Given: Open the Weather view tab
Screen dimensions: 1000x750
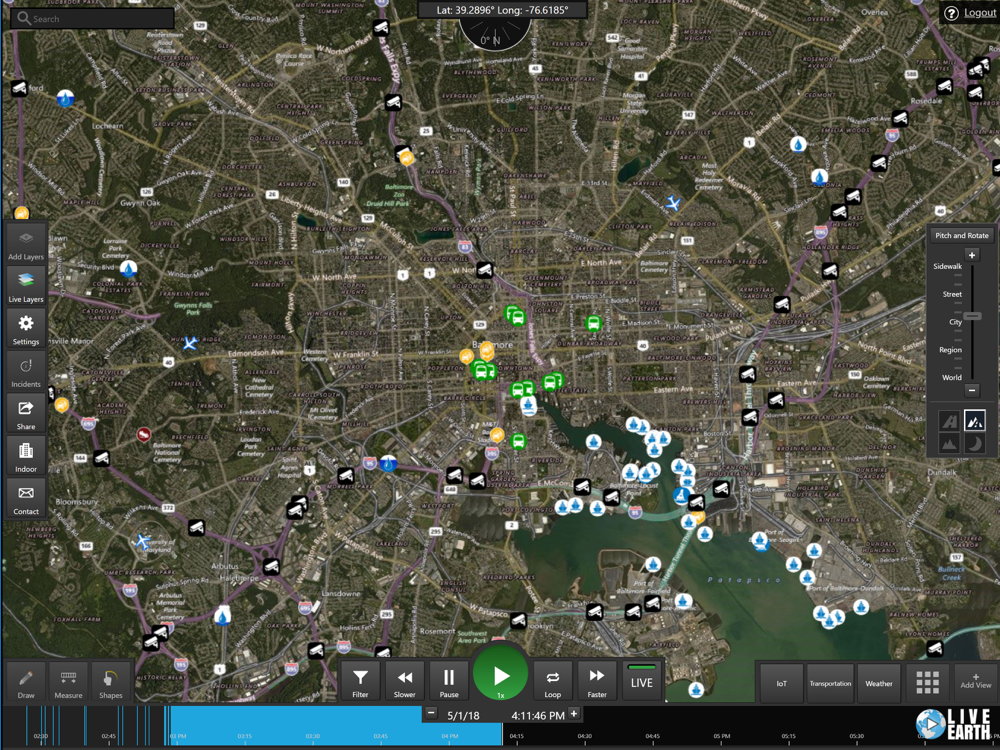Looking at the screenshot, I should click(879, 683).
